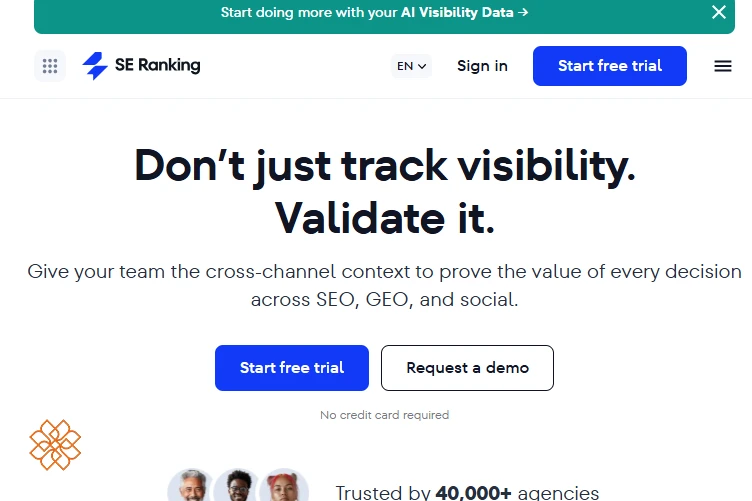
Task: Expand the EN language dropdown
Action: (411, 66)
